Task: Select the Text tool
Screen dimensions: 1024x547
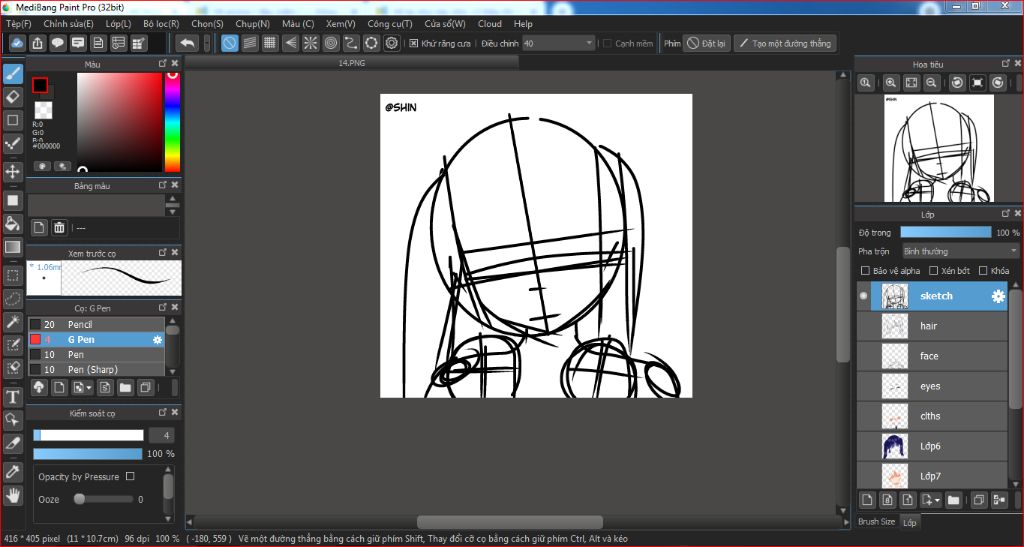Action: click(13, 397)
